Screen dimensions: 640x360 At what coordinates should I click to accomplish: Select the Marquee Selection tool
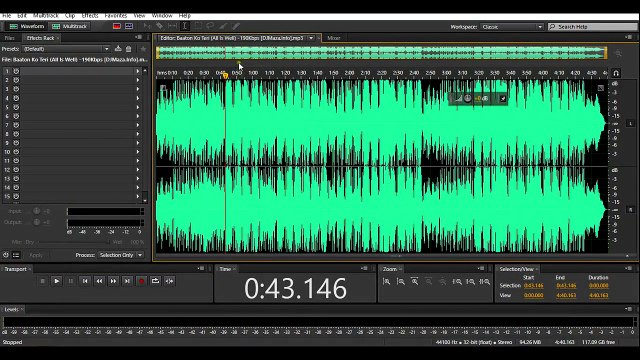coord(198,26)
